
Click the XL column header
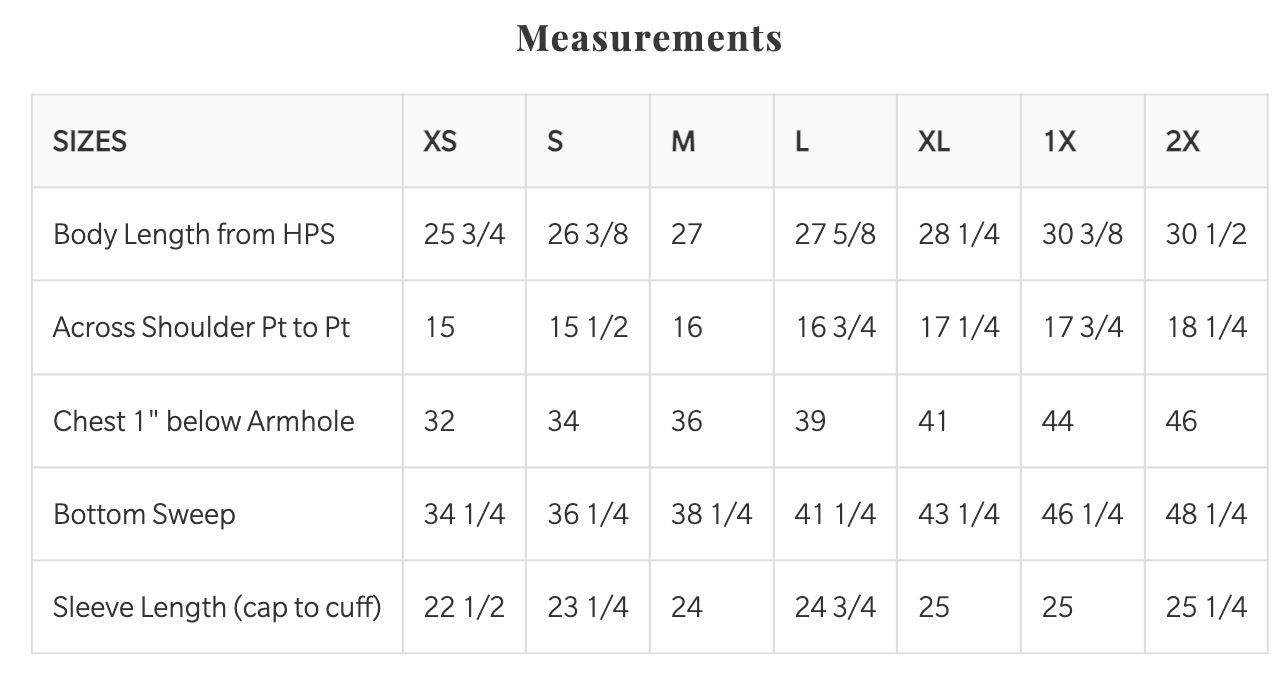[934, 141]
